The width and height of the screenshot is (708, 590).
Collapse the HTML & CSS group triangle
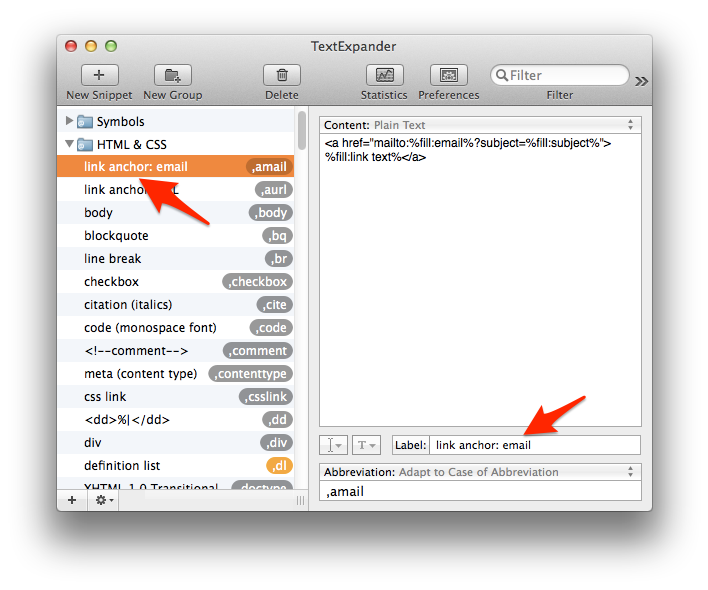(69, 144)
